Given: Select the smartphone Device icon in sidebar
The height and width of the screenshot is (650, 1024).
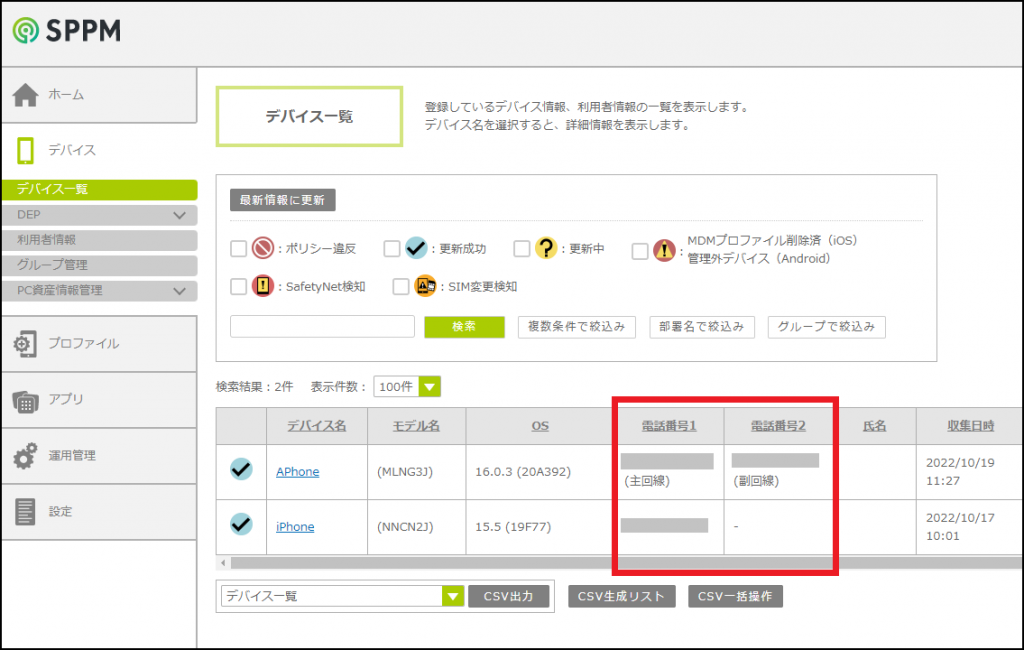Looking at the screenshot, I should click(x=26, y=150).
